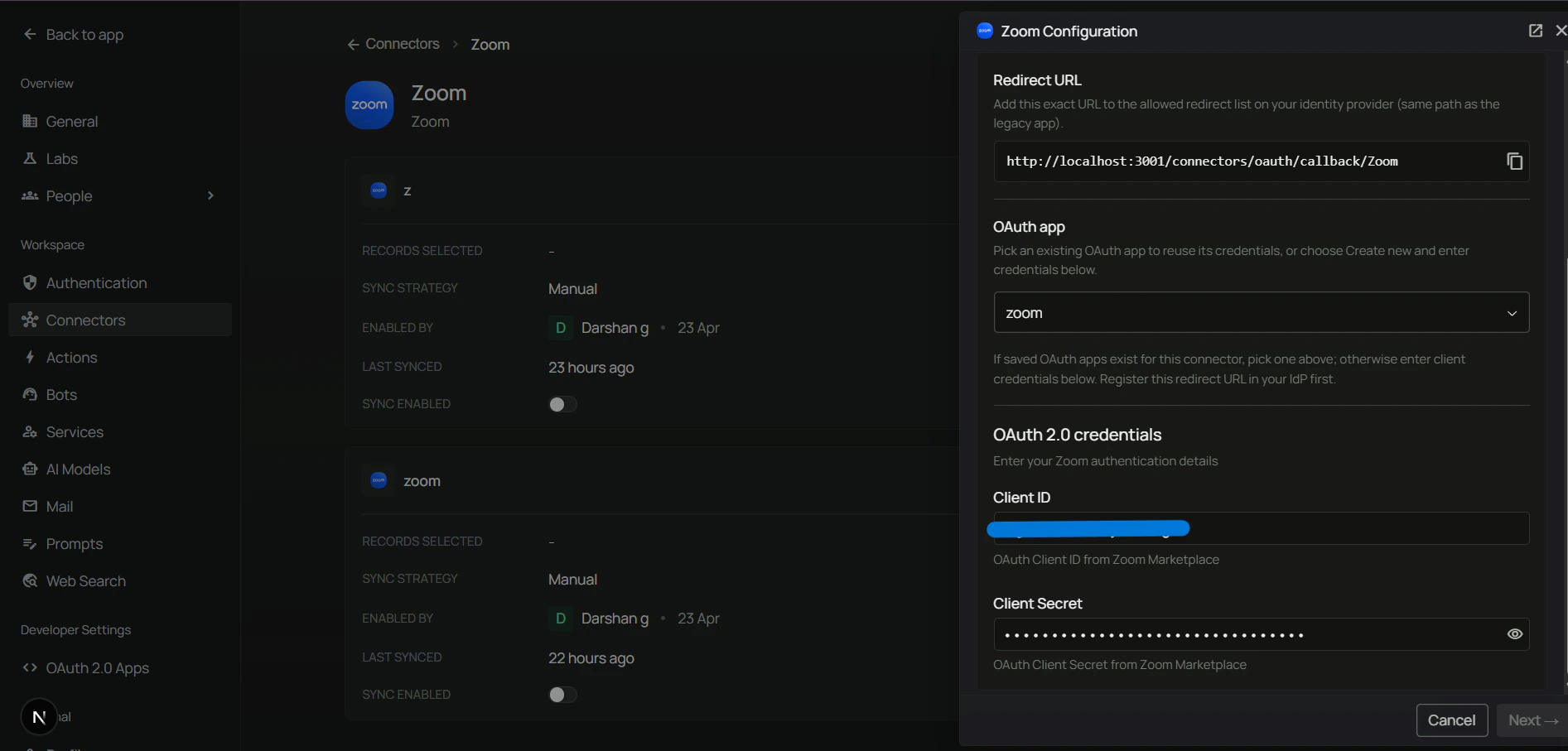
Task: Click the small Zoom icon beside connector 'zoom'
Action: click(x=379, y=480)
